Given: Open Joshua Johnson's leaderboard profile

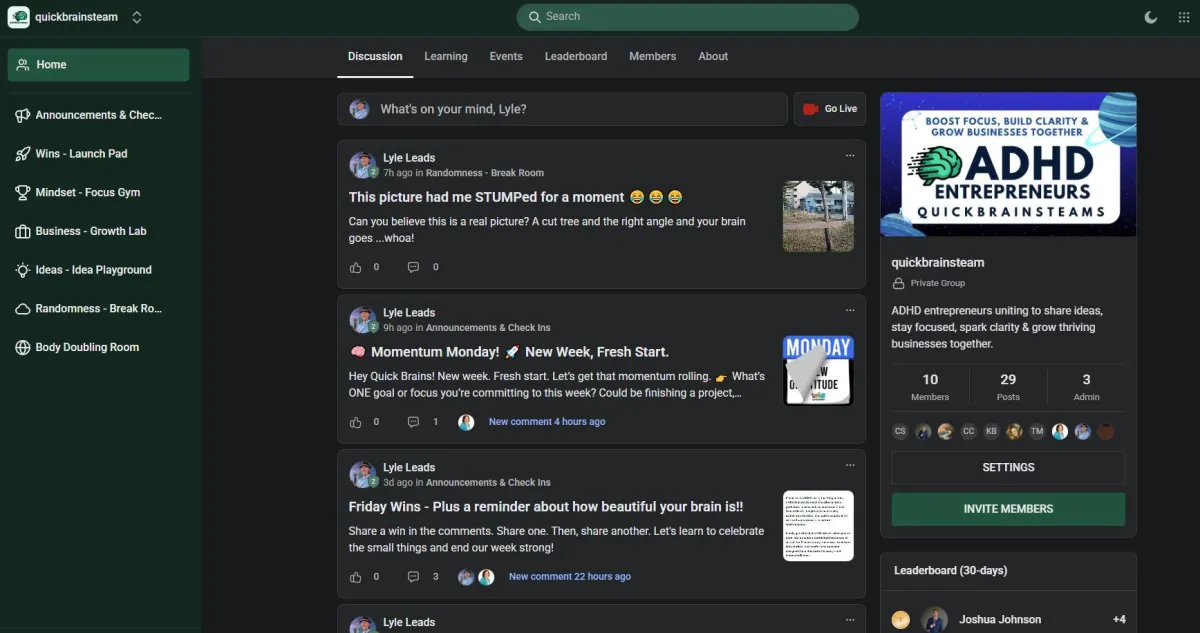Looking at the screenshot, I should point(1000,620).
